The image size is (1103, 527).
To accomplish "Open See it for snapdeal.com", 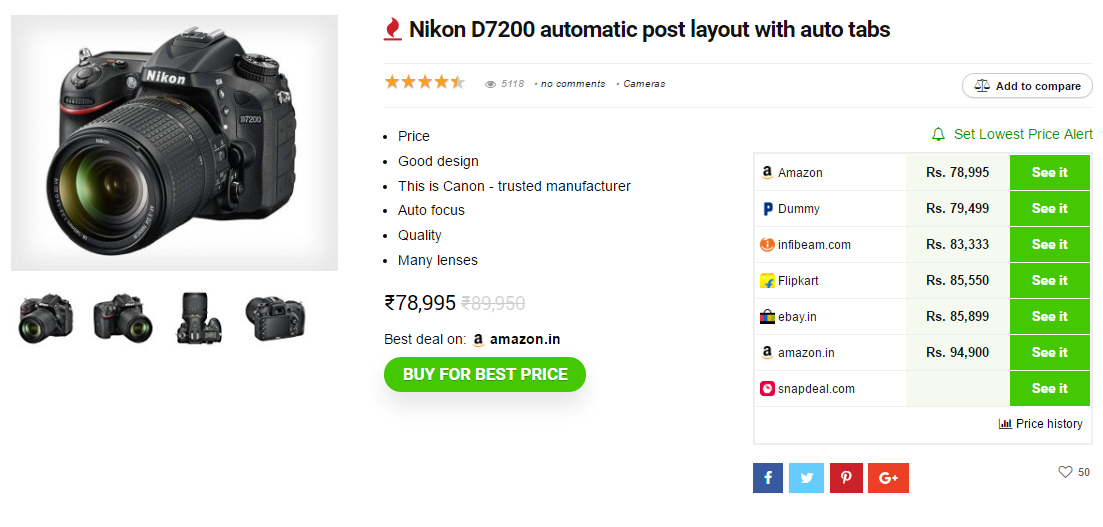I will [1049, 388].
